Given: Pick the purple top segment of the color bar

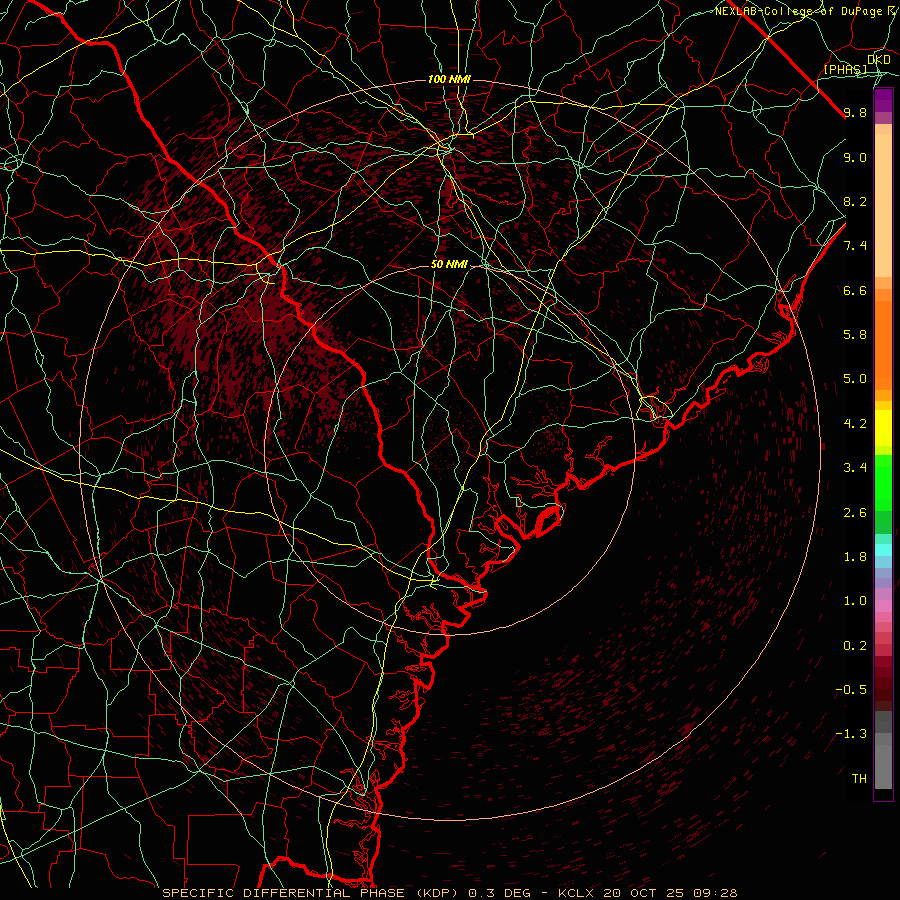Looking at the screenshot, I should pyautogui.click(x=883, y=100).
